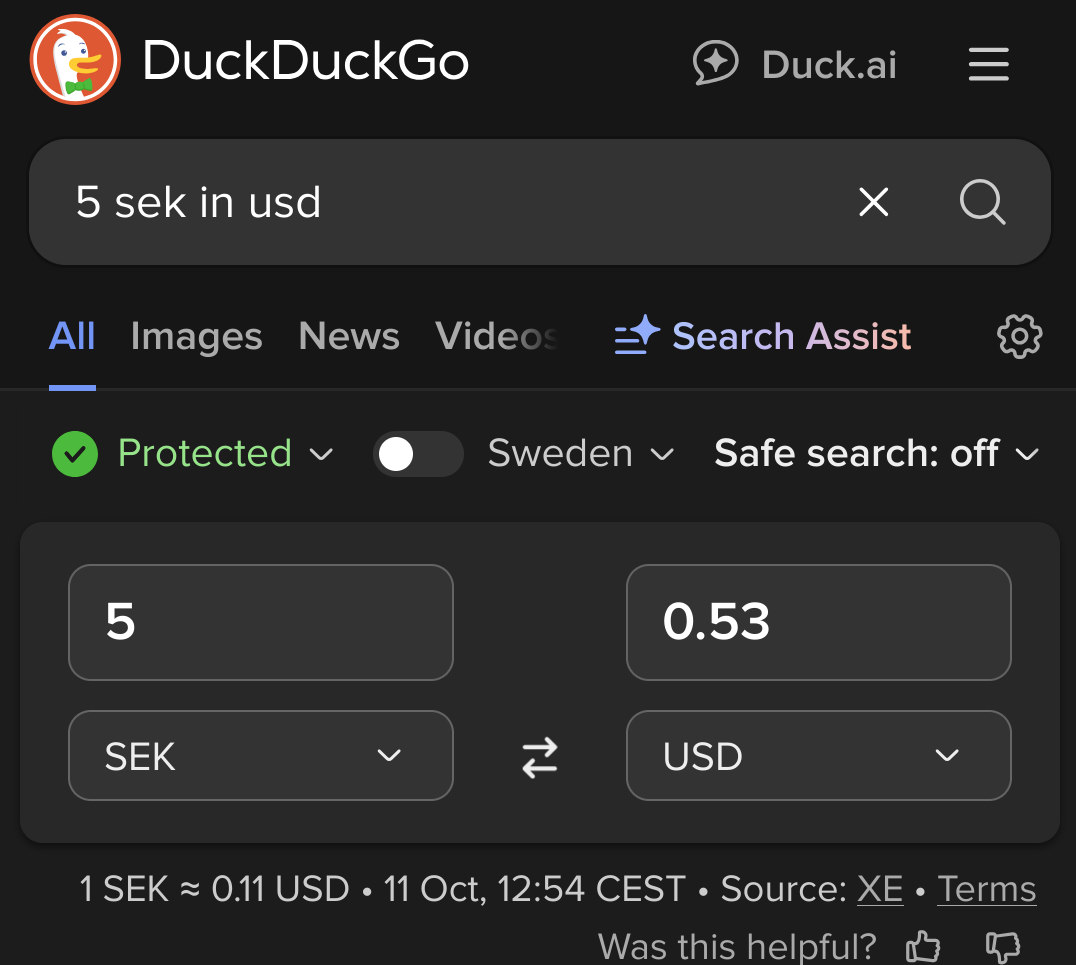The image size is (1076, 965).
Task: Open the Safe search dropdown
Action: click(x=876, y=455)
